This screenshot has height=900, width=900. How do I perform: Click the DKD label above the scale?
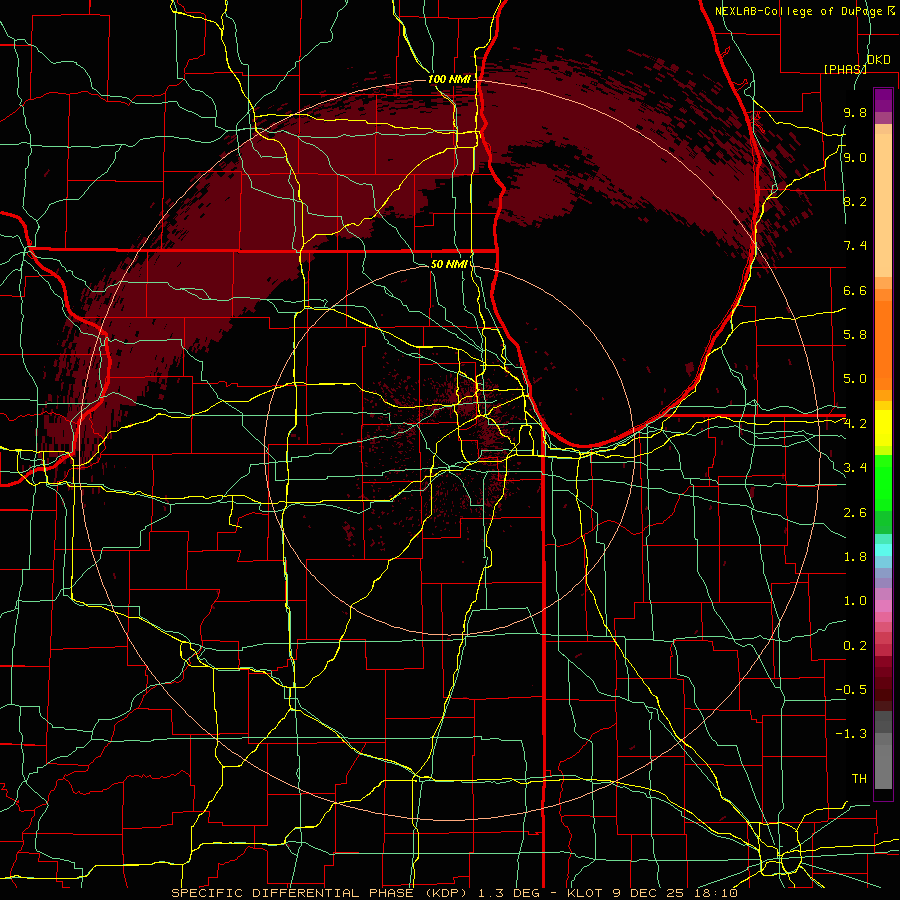click(879, 60)
